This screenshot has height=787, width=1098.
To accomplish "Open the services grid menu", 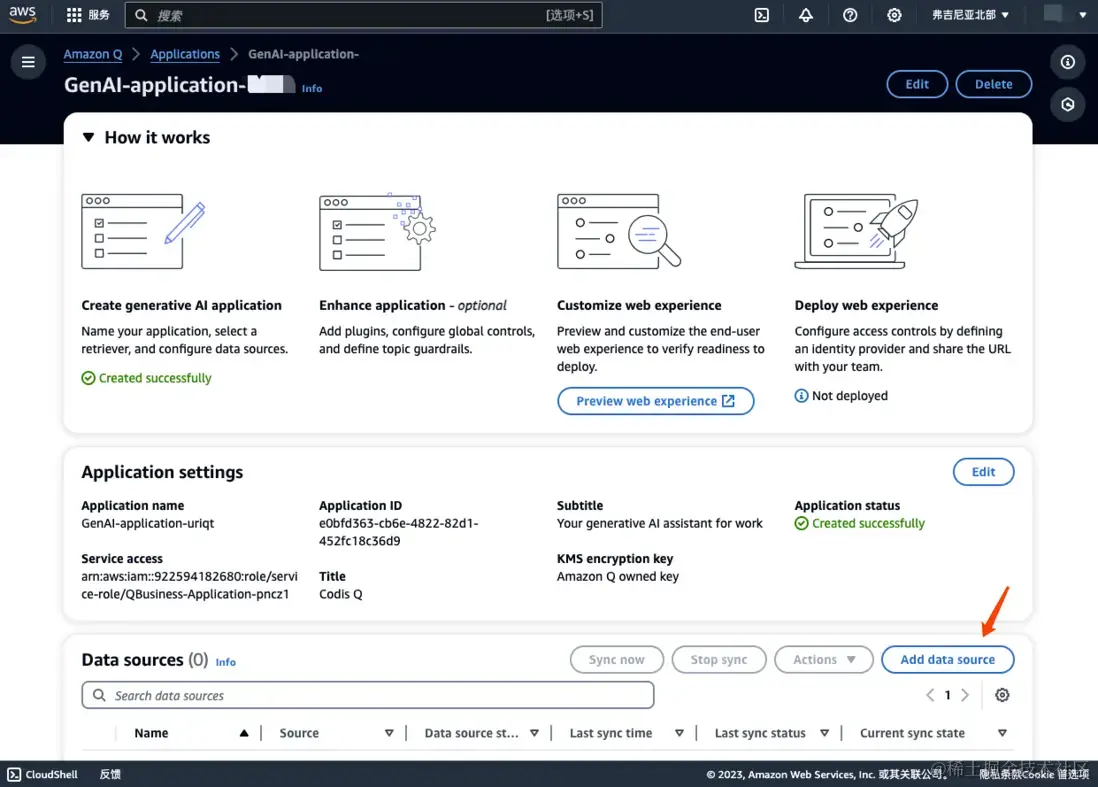I will click(x=74, y=15).
